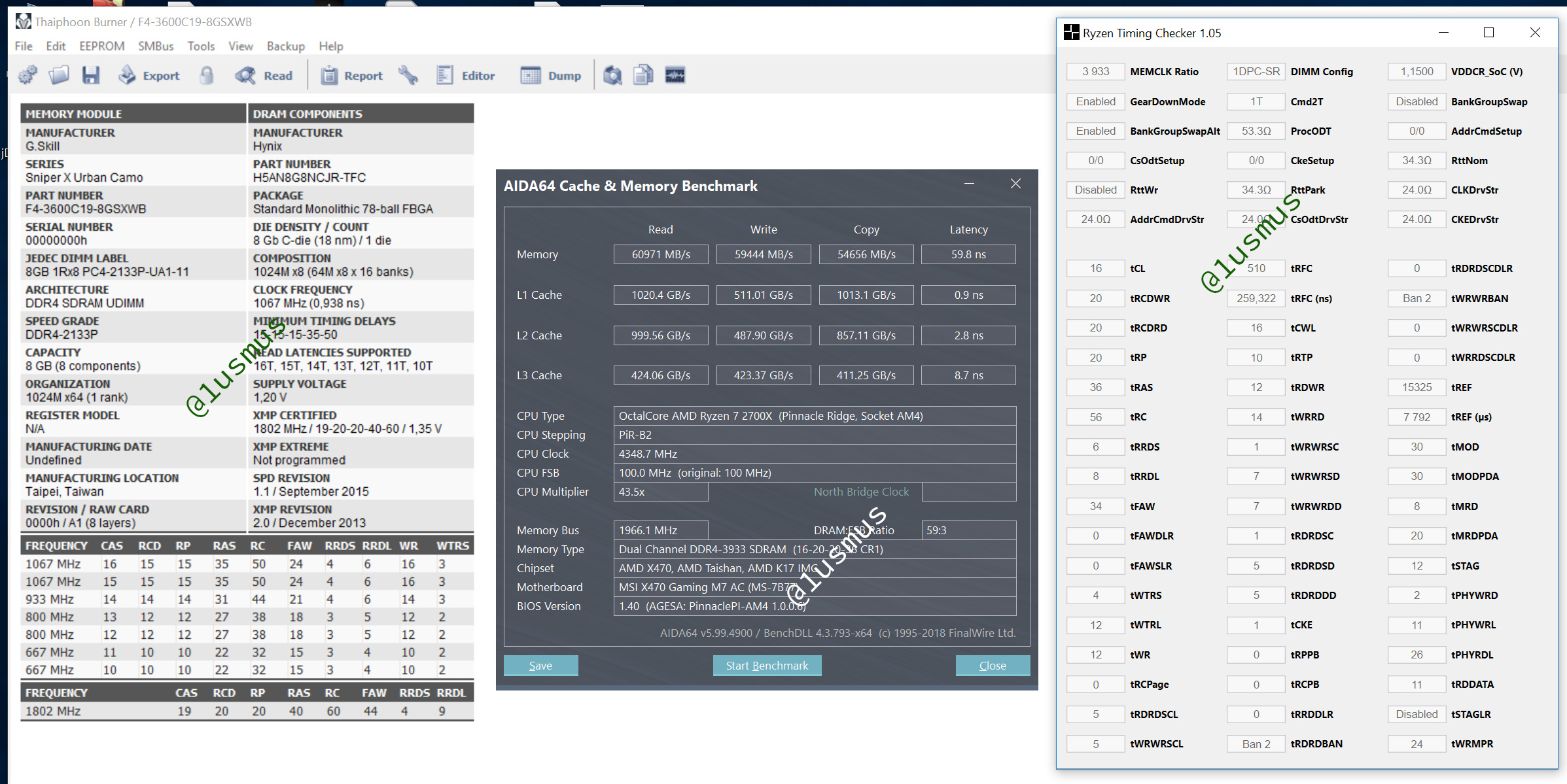This screenshot has width=1567, height=784.
Task: Click the wrench tool icon
Action: tap(408, 75)
